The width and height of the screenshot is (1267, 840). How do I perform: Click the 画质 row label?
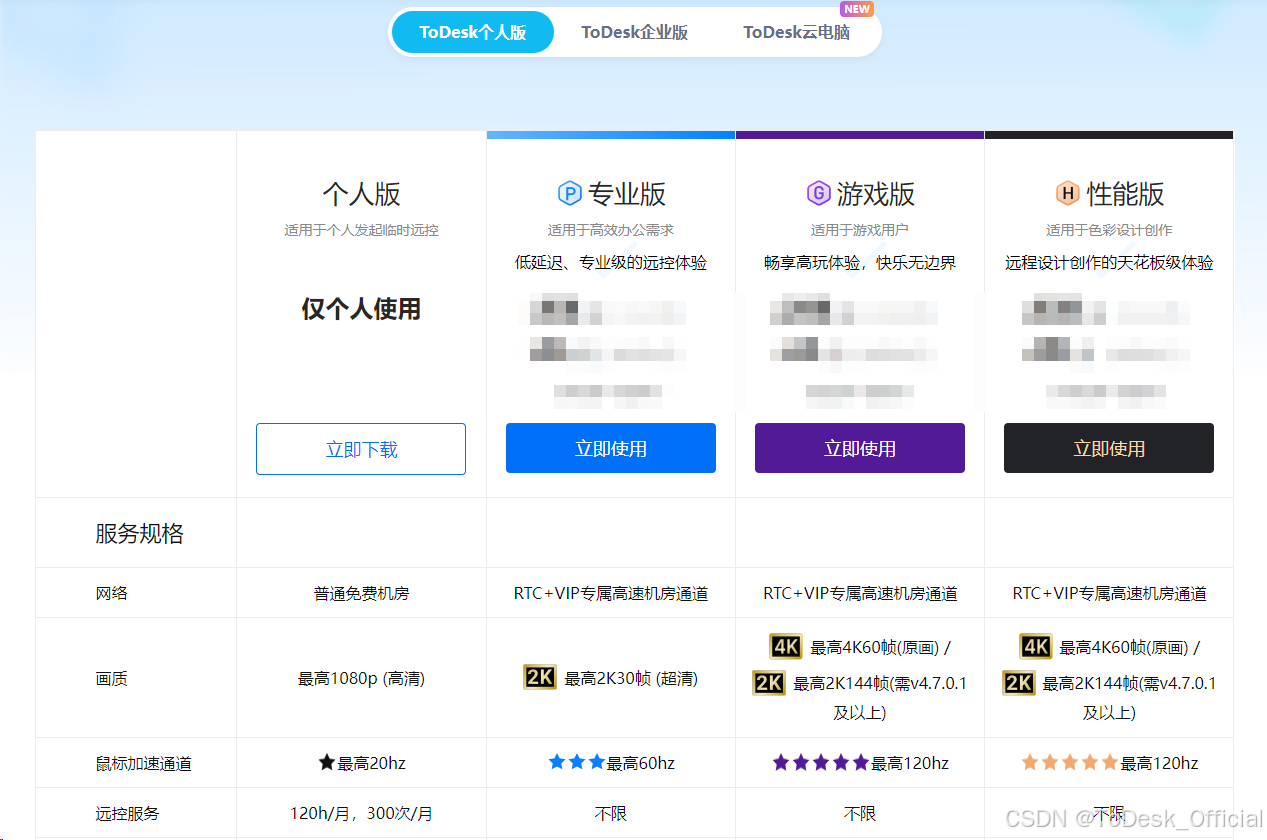[x=112, y=679]
